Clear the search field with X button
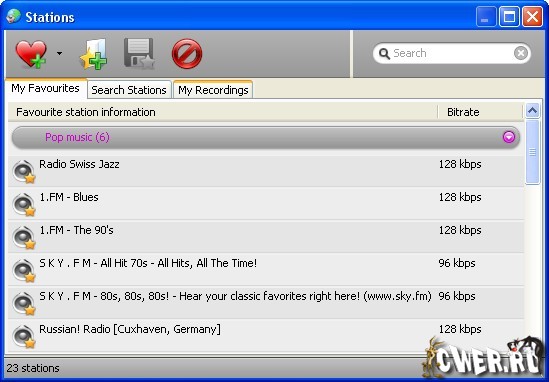Screen dimensions: 549x382 point(521,53)
